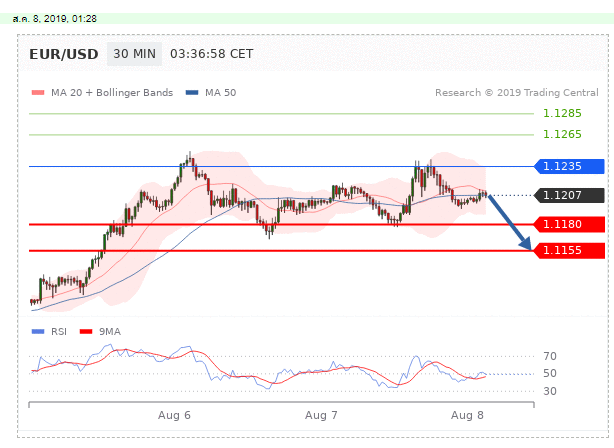Click the 9MA legend swatch
The width and height of the screenshot is (614, 448).
coord(86,332)
